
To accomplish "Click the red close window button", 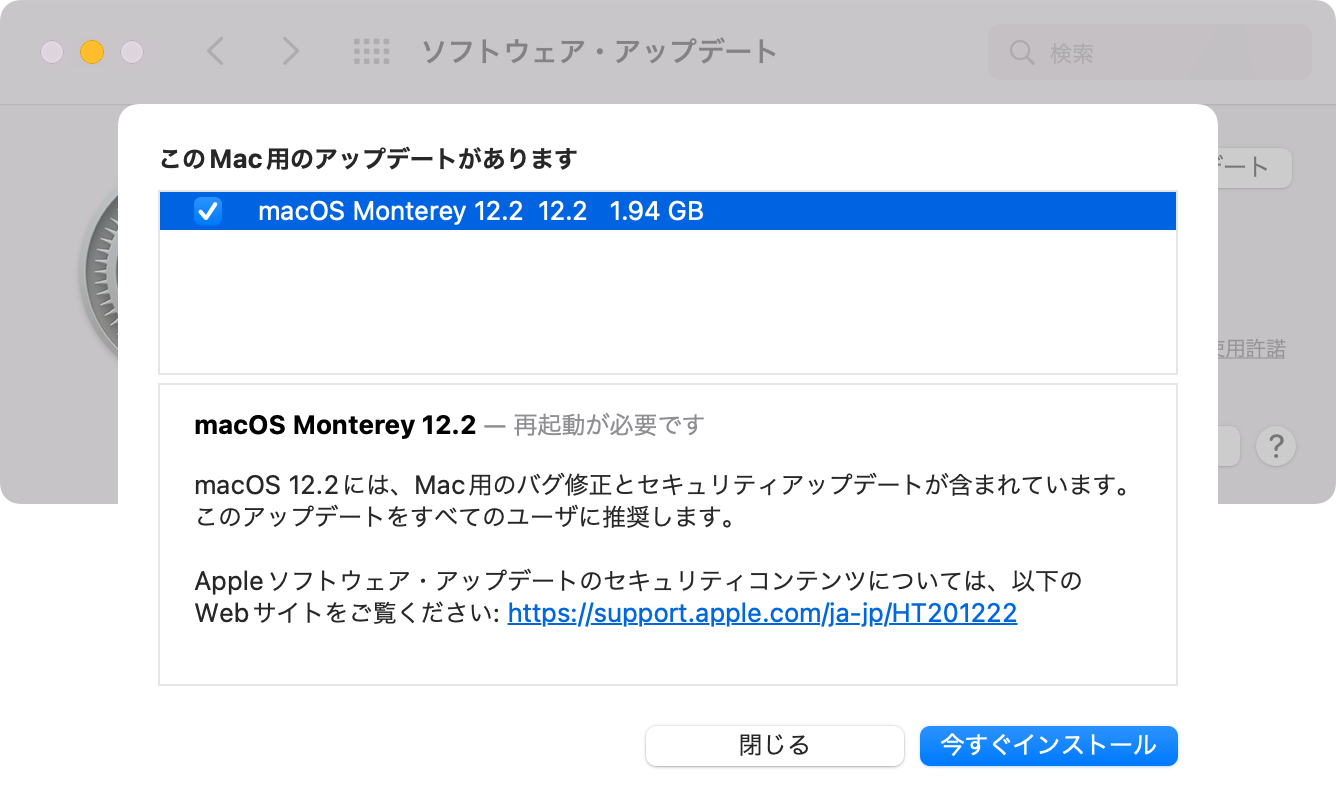I will click(52, 52).
